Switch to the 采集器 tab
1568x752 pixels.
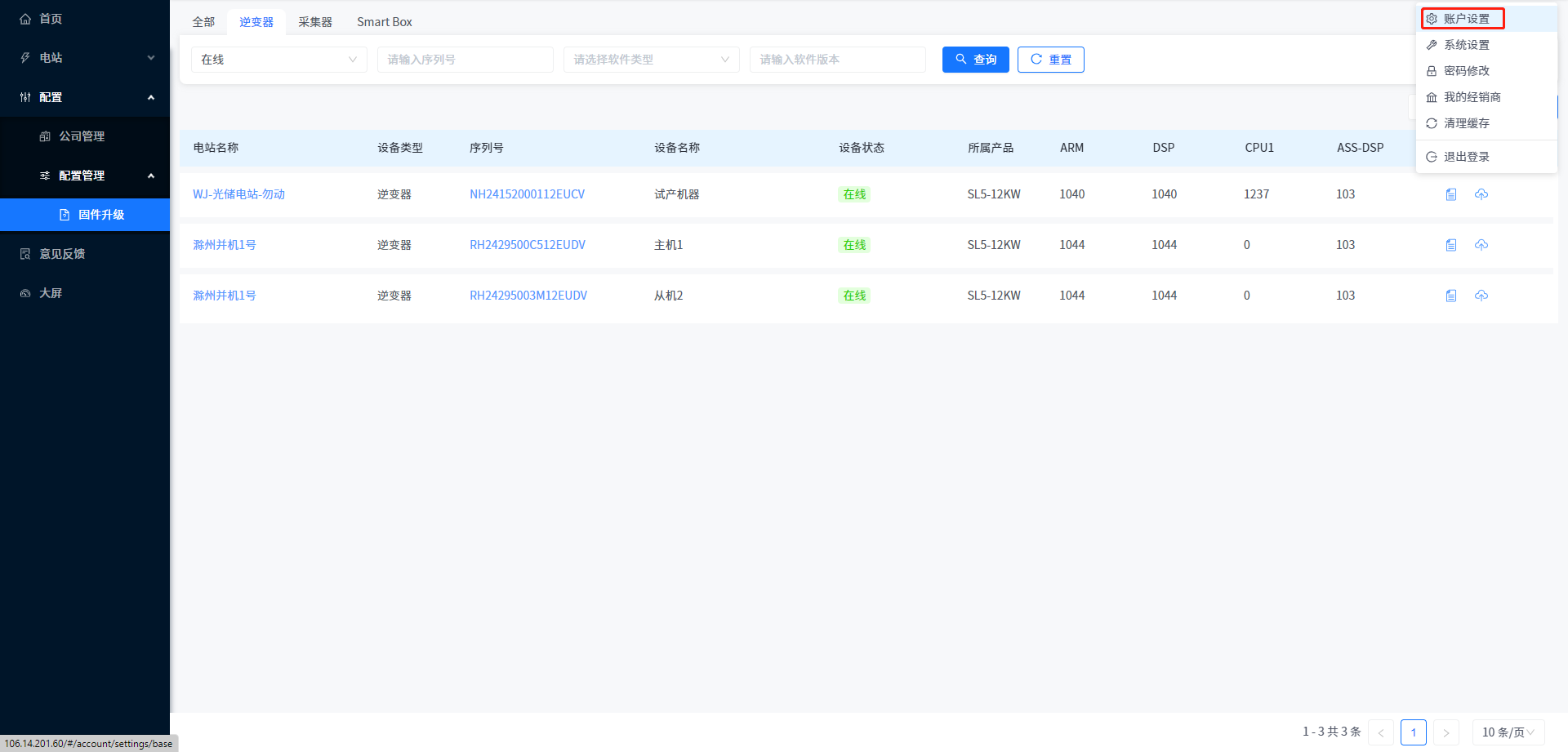(314, 22)
